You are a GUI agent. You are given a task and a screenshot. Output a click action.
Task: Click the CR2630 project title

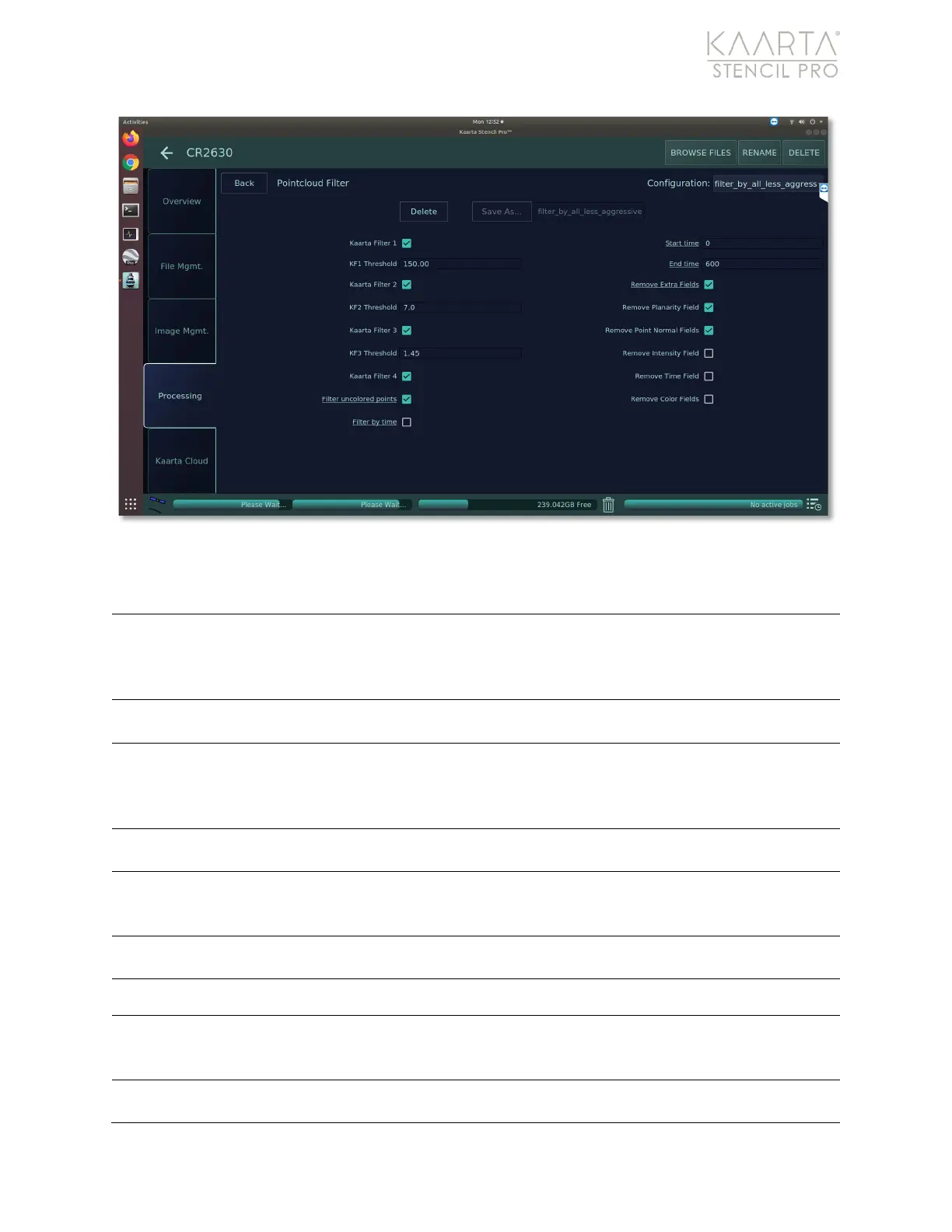tap(209, 153)
